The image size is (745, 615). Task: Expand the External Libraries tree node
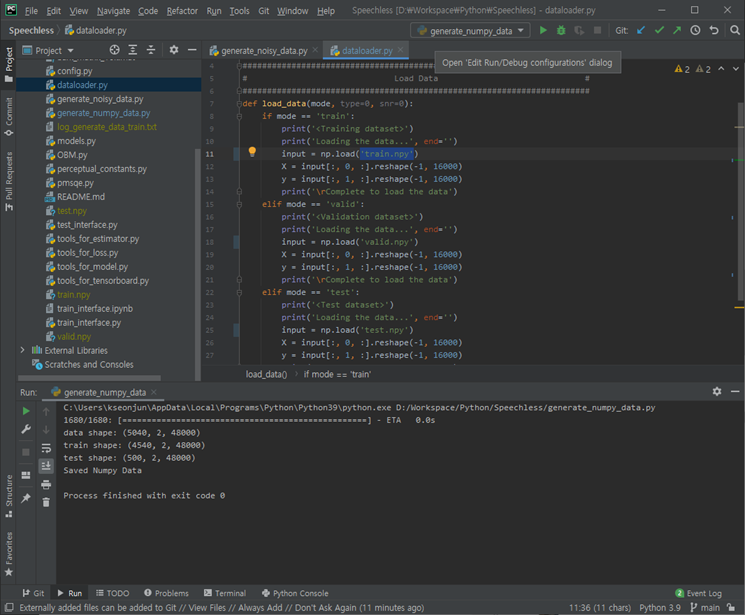23,350
